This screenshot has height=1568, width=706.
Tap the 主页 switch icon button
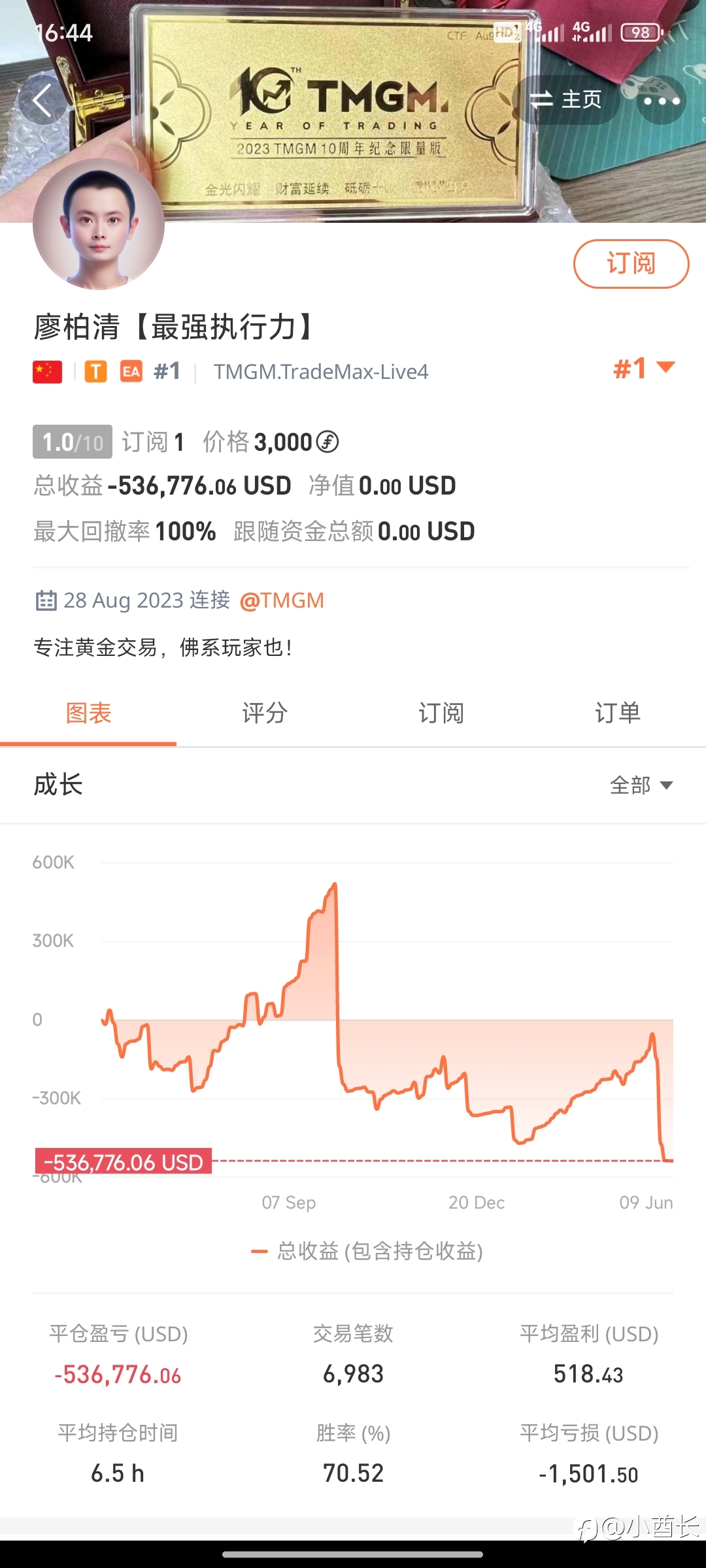[566, 100]
